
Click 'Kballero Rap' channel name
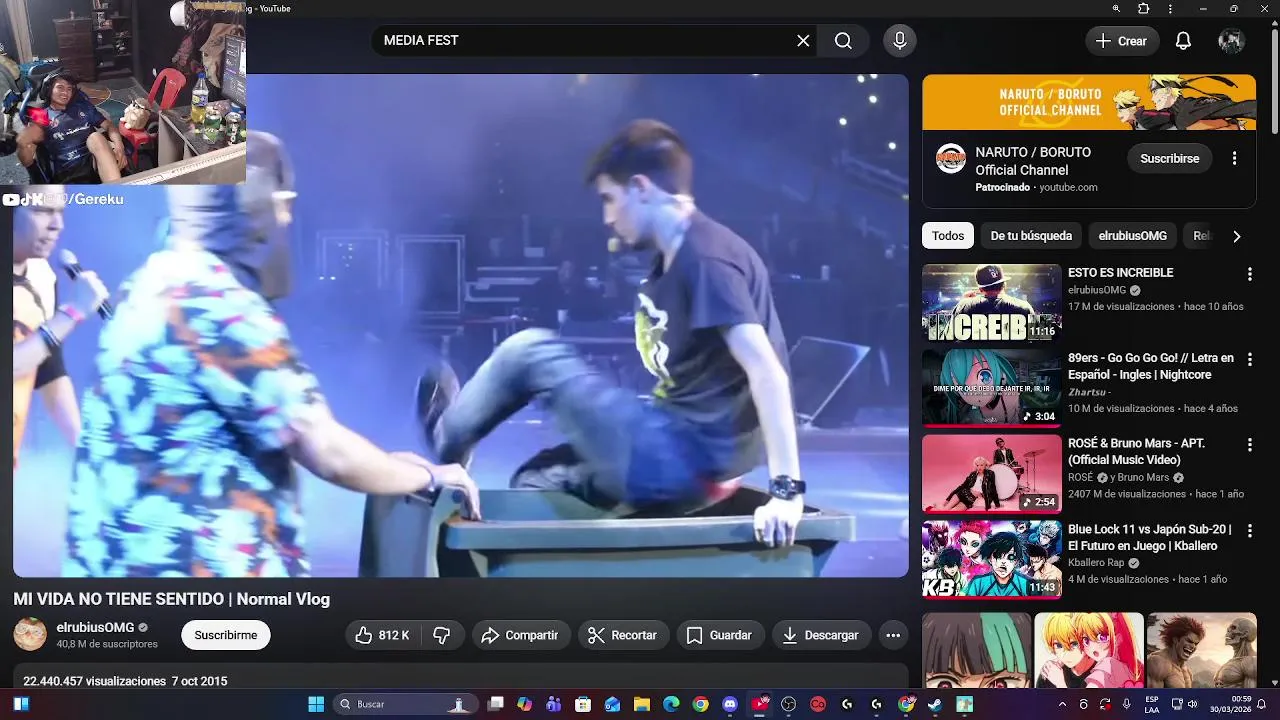tap(1096, 563)
